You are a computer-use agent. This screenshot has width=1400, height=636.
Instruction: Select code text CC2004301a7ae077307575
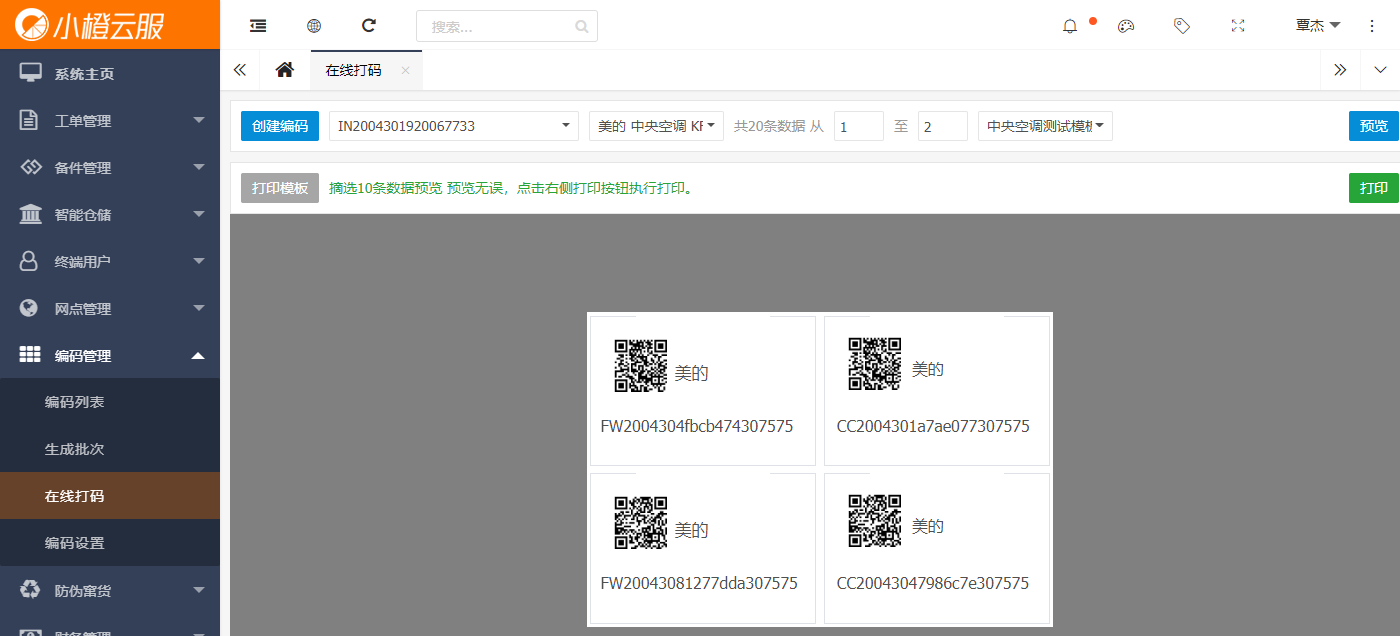click(933, 426)
